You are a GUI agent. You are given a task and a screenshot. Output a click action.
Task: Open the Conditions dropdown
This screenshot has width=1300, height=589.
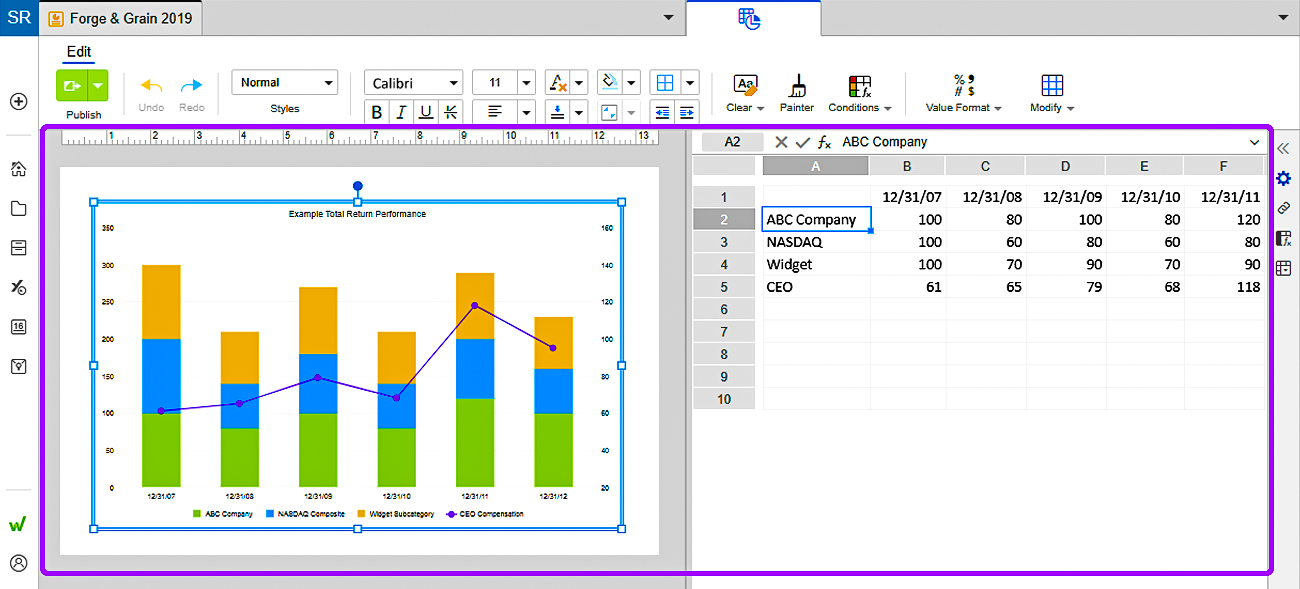coord(860,108)
